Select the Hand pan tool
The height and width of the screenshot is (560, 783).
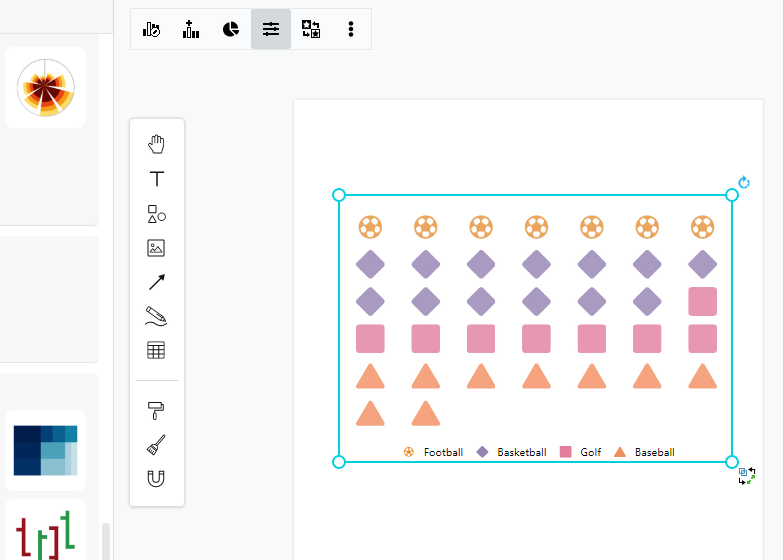156,145
